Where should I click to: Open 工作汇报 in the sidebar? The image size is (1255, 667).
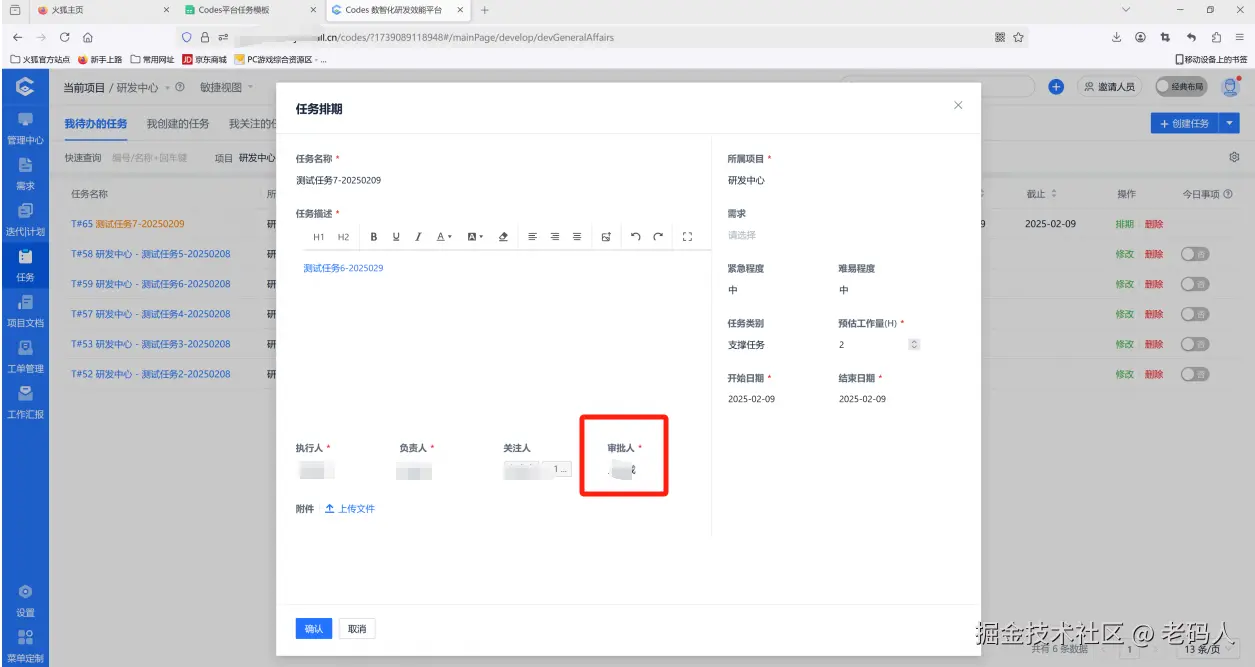click(x=25, y=403)
